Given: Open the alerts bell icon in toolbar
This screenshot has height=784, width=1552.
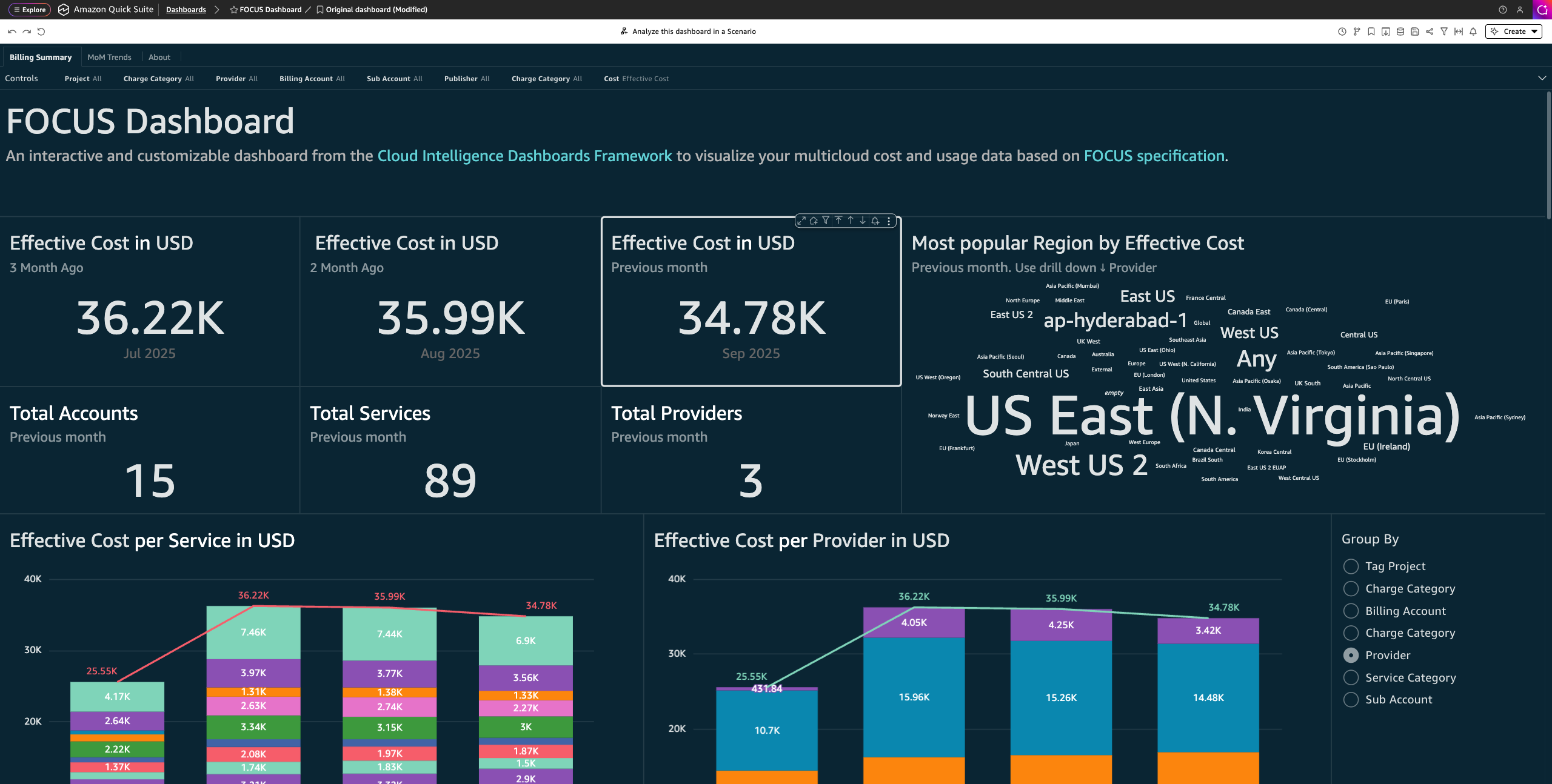Looking at the screenshot, I should 1473,32.
